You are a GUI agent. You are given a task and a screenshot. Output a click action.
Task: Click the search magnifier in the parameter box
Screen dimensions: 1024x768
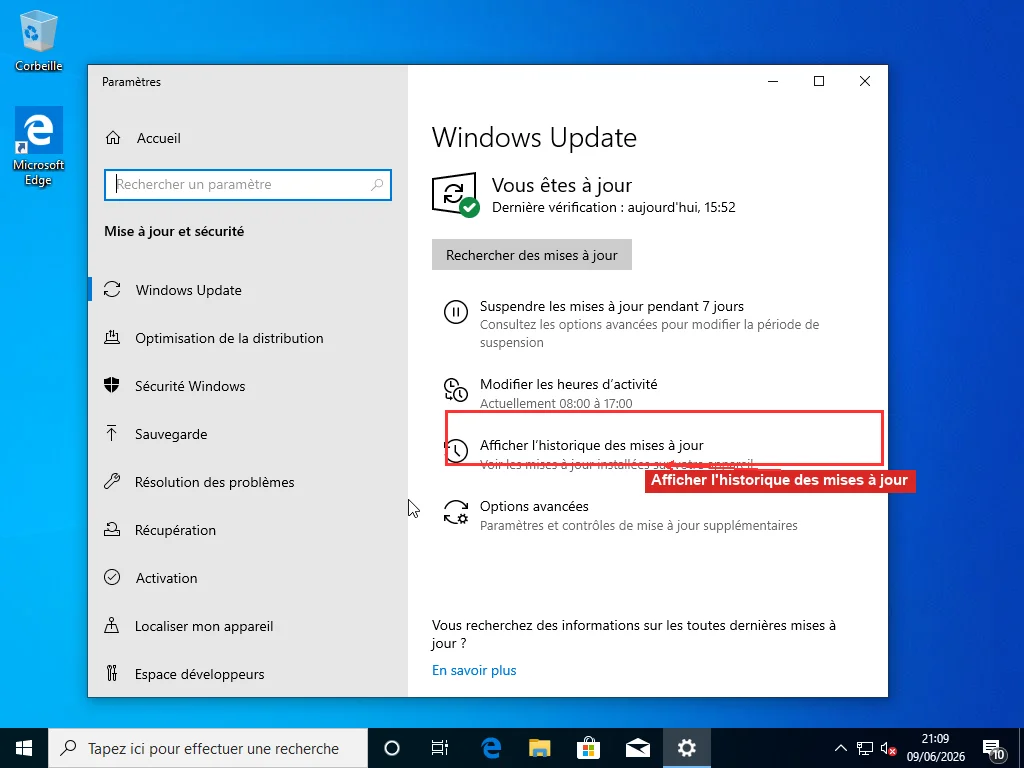[x=377, y=185]
